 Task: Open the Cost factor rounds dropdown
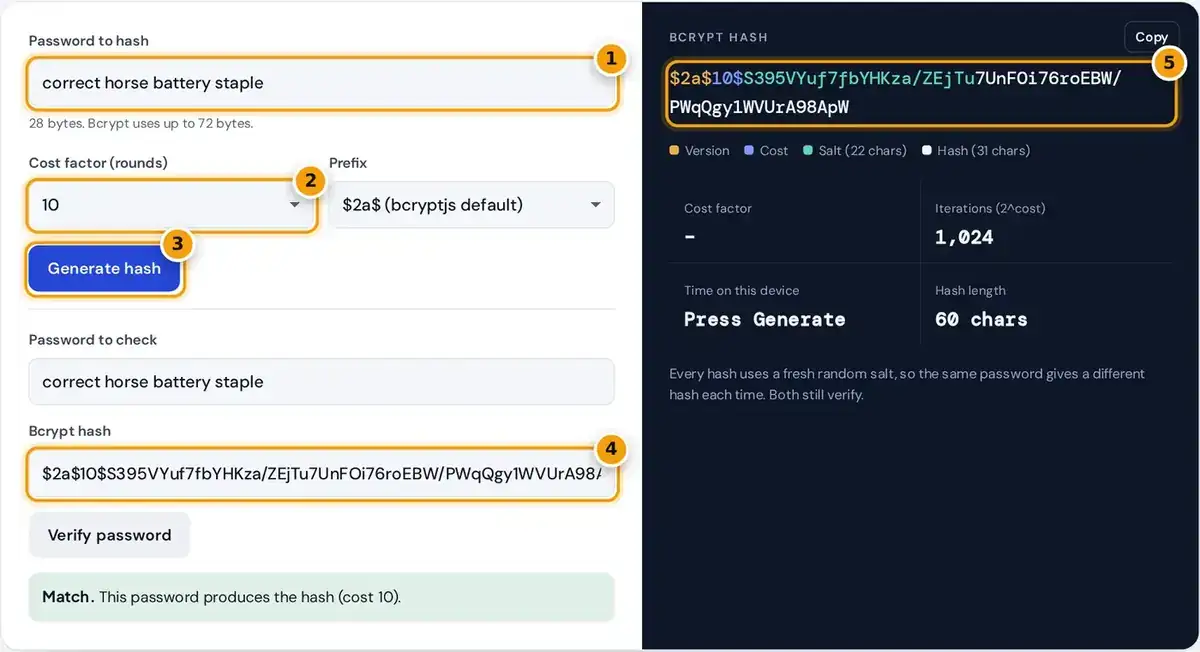[171, 205]
